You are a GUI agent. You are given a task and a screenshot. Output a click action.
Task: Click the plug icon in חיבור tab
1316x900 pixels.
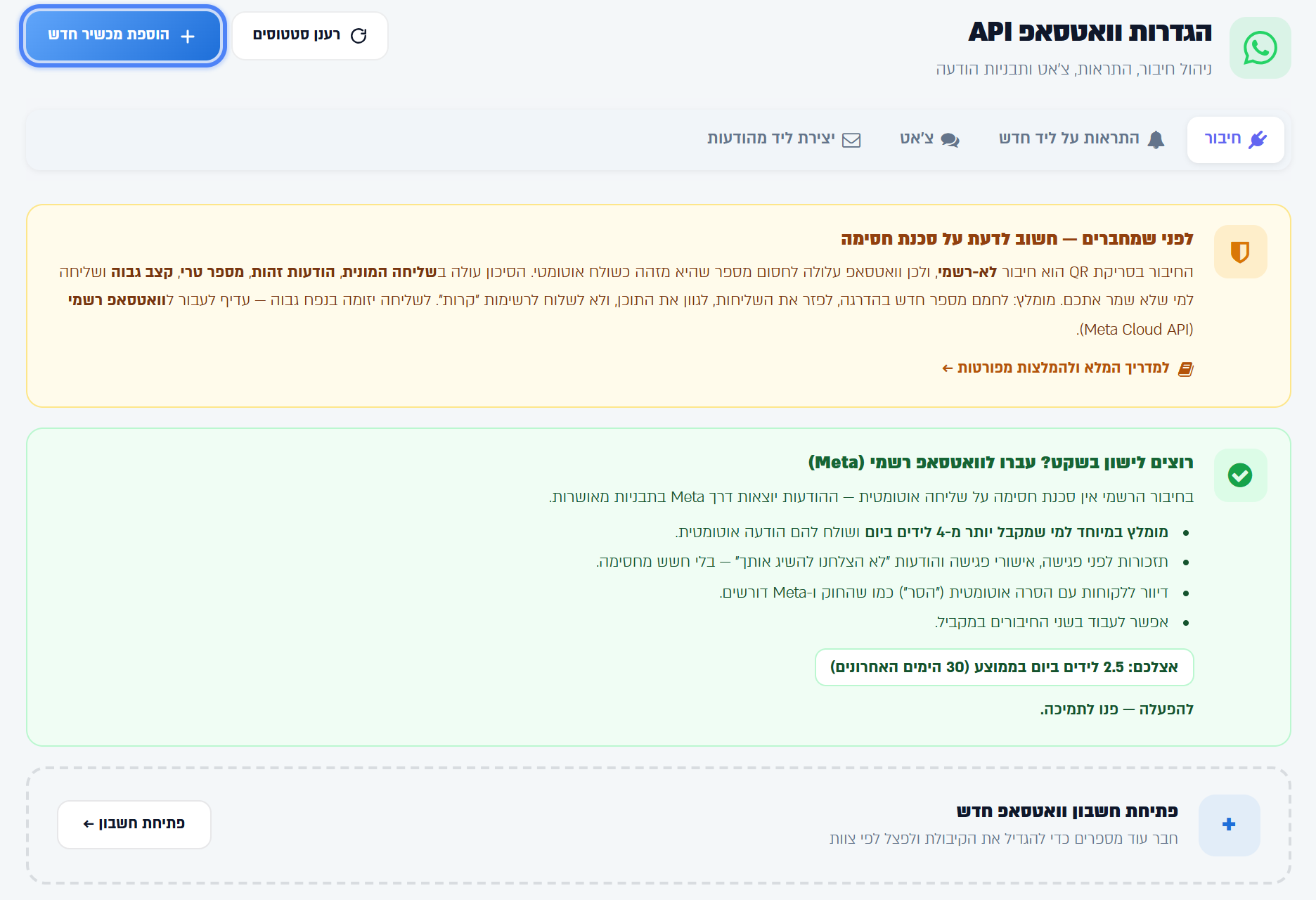pos(1258,139)
